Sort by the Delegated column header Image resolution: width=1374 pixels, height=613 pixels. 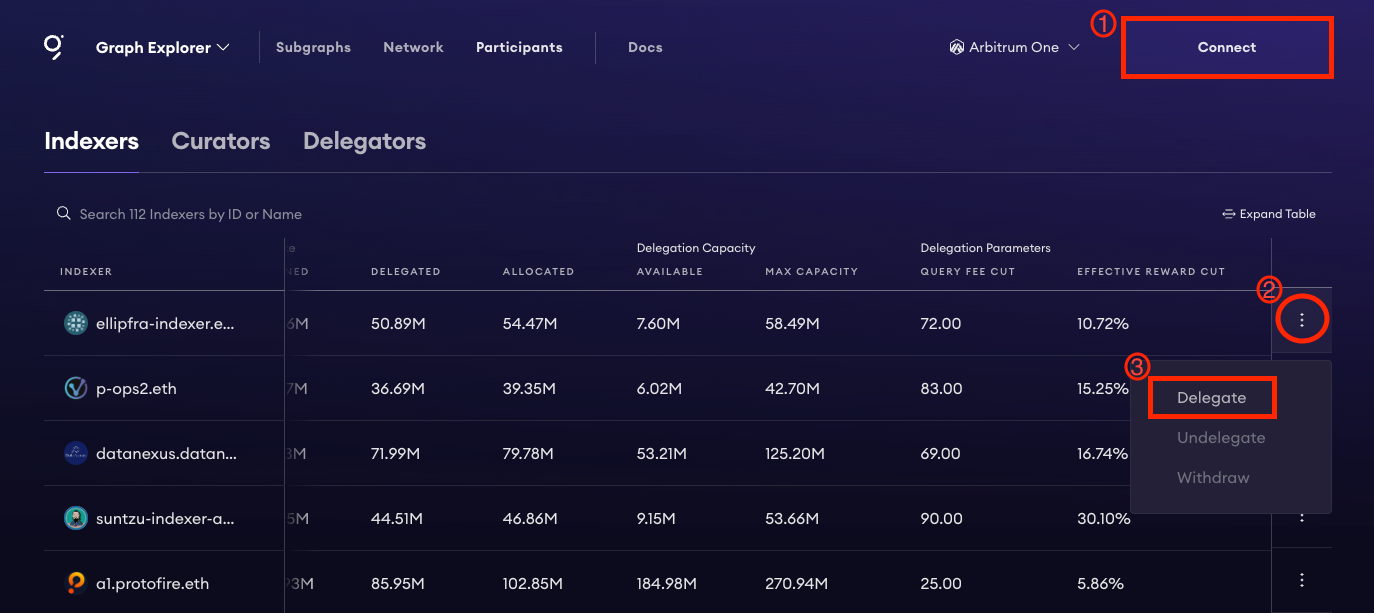(x=405, y=272)
